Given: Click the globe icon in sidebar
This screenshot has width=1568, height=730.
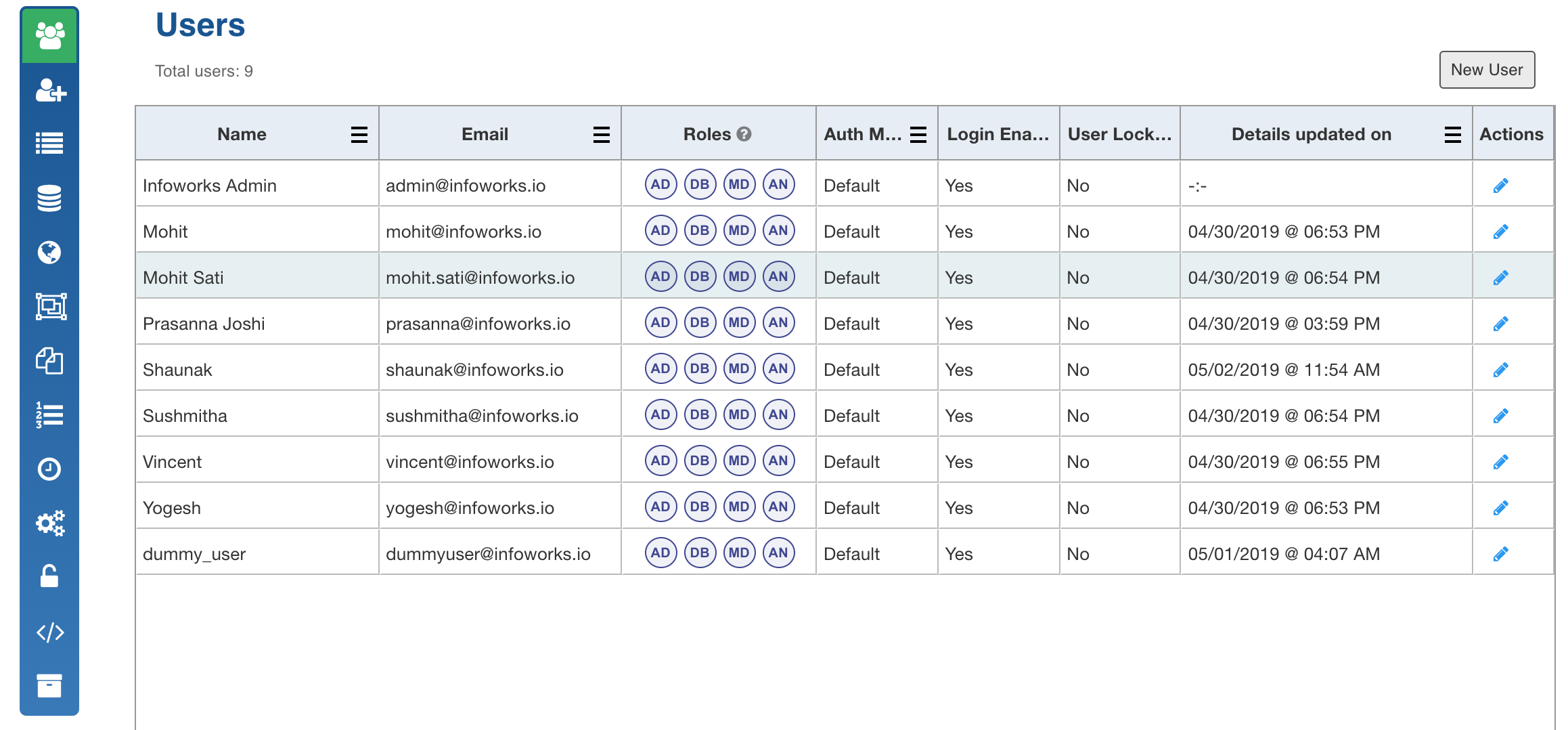Looking at the screenshot, I should [49, 252].
